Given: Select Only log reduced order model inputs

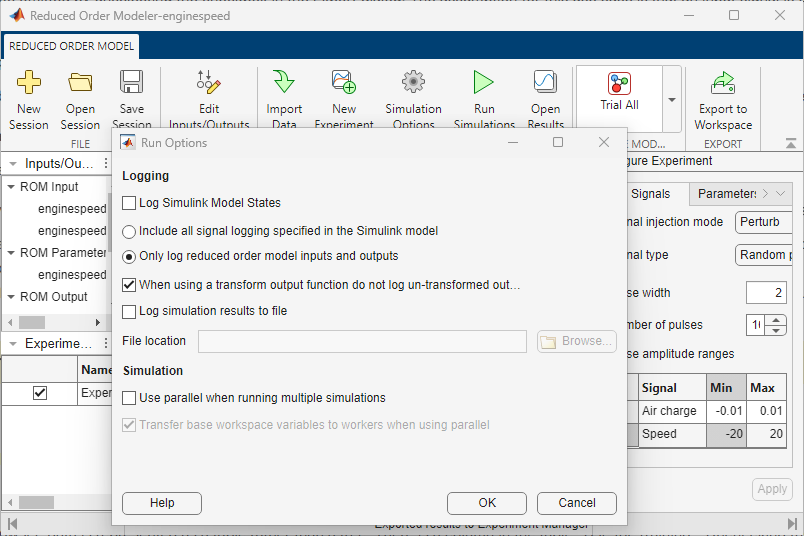Looking at the screenshot, I should (129, 256).
